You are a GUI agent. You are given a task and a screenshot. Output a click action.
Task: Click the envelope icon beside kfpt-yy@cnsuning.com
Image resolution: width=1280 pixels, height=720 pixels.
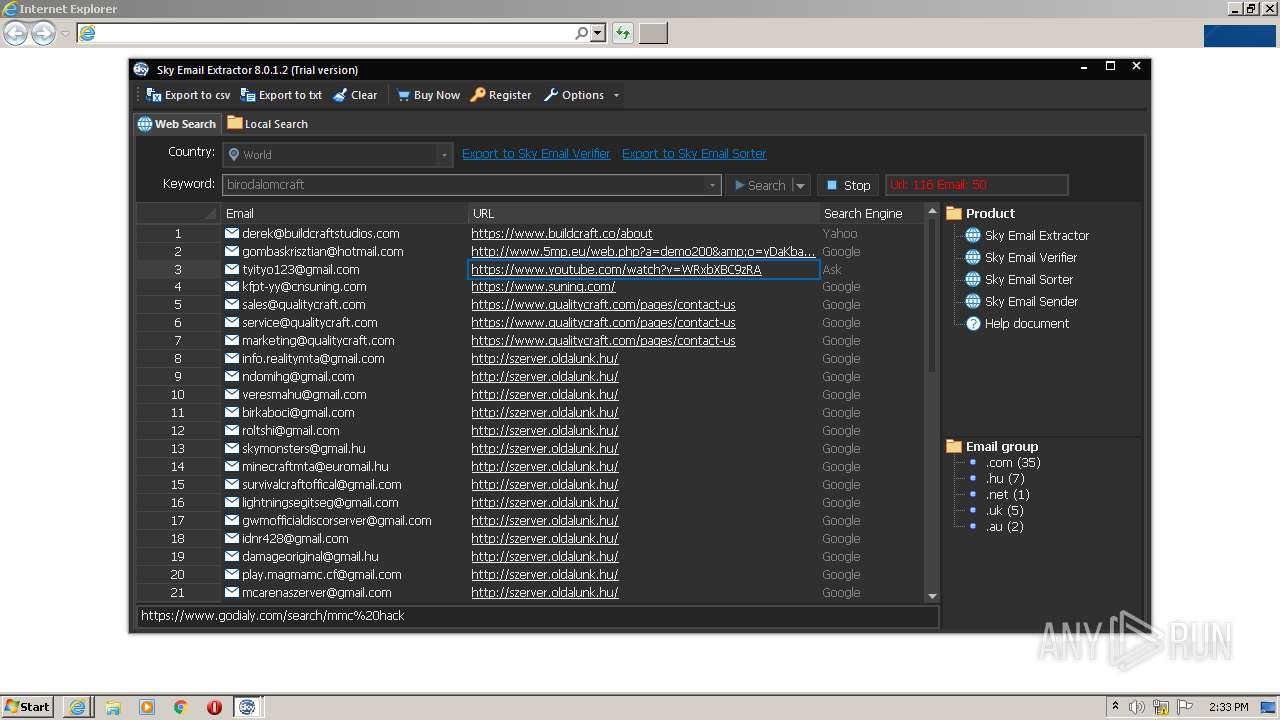tap(232, 286)
